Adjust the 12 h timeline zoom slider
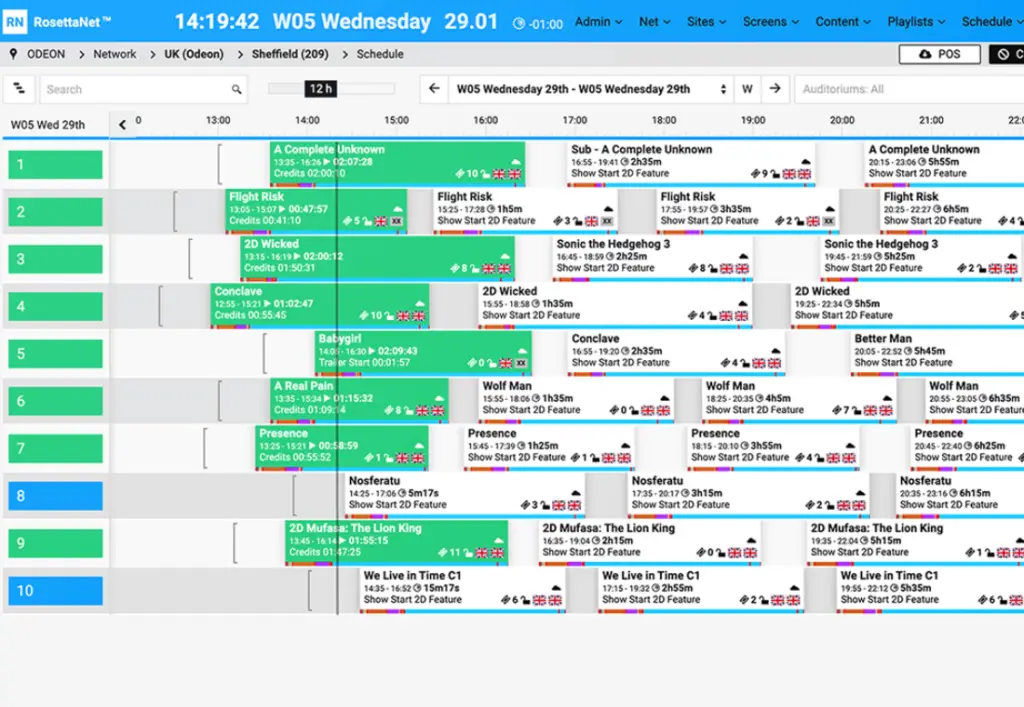This screenshot has height=707, width=1024. coord(321,89)
